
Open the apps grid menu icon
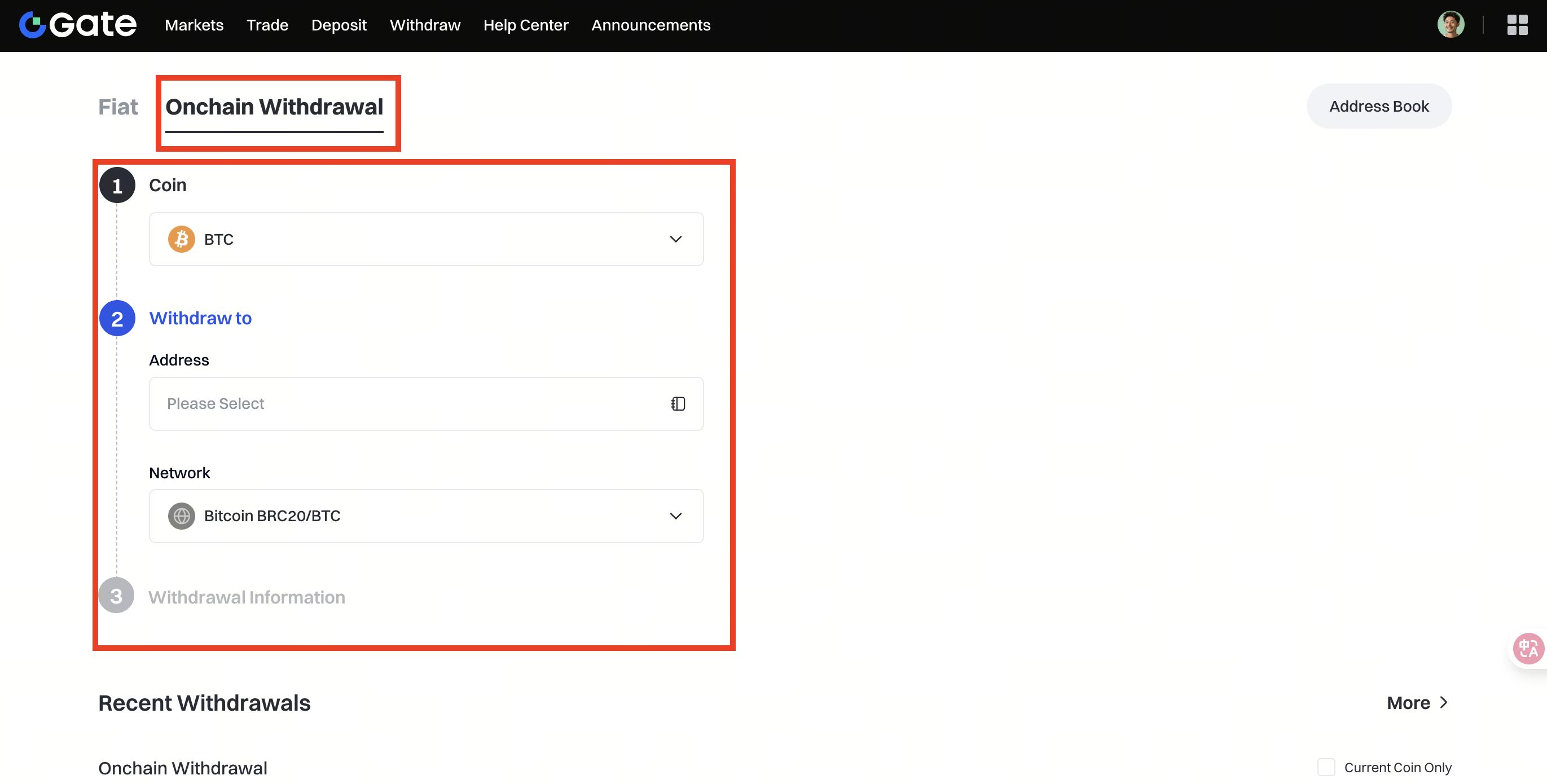coord(1517,25)
